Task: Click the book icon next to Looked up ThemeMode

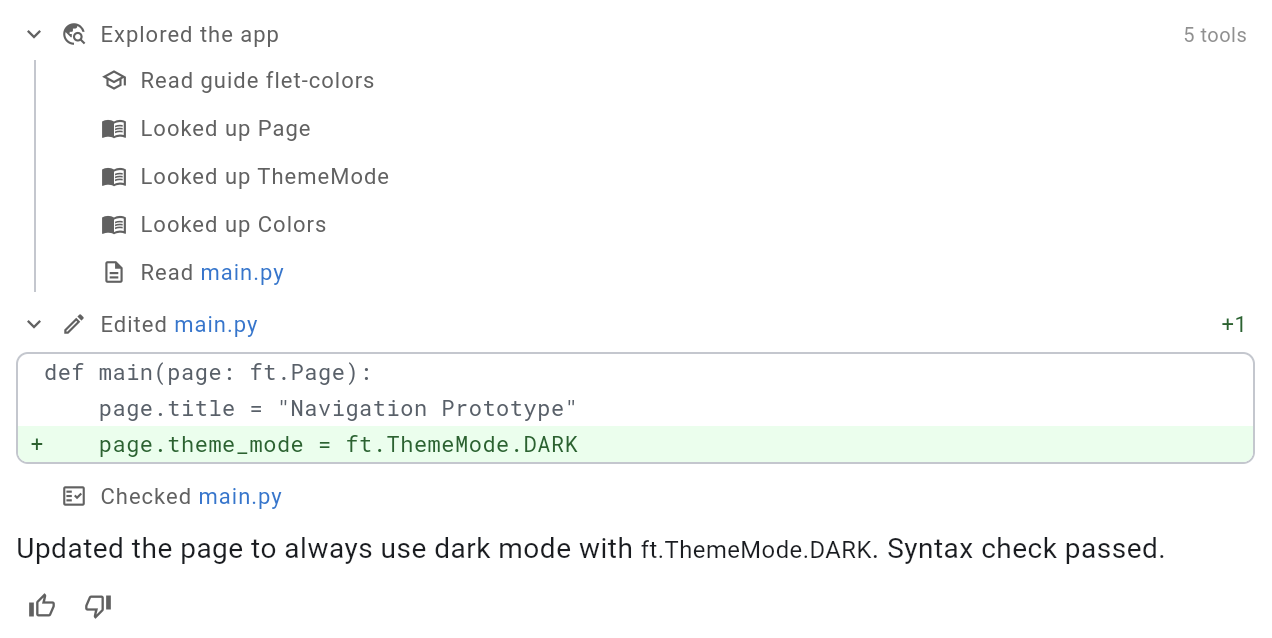Action: point(114,177)
